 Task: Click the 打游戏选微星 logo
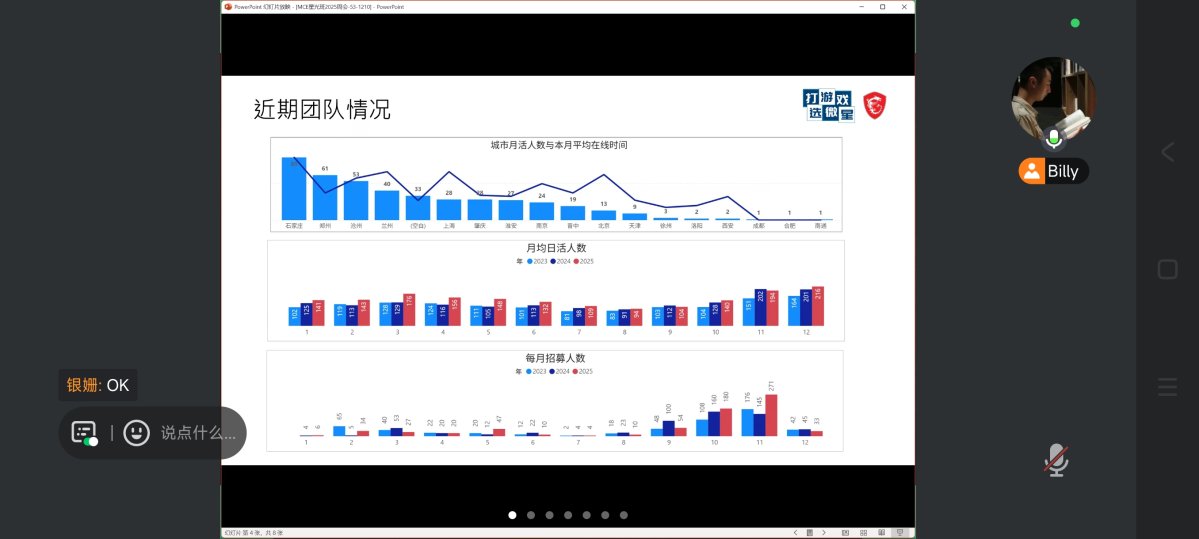pyautogui.click(x=828, y=106)
